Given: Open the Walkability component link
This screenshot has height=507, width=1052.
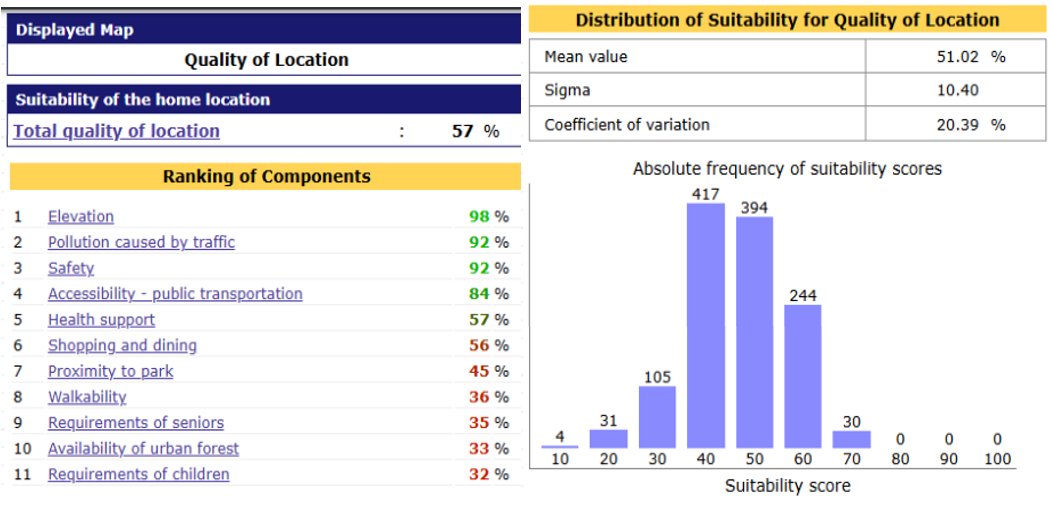Looking at the screenshot, I should [87, 397].
